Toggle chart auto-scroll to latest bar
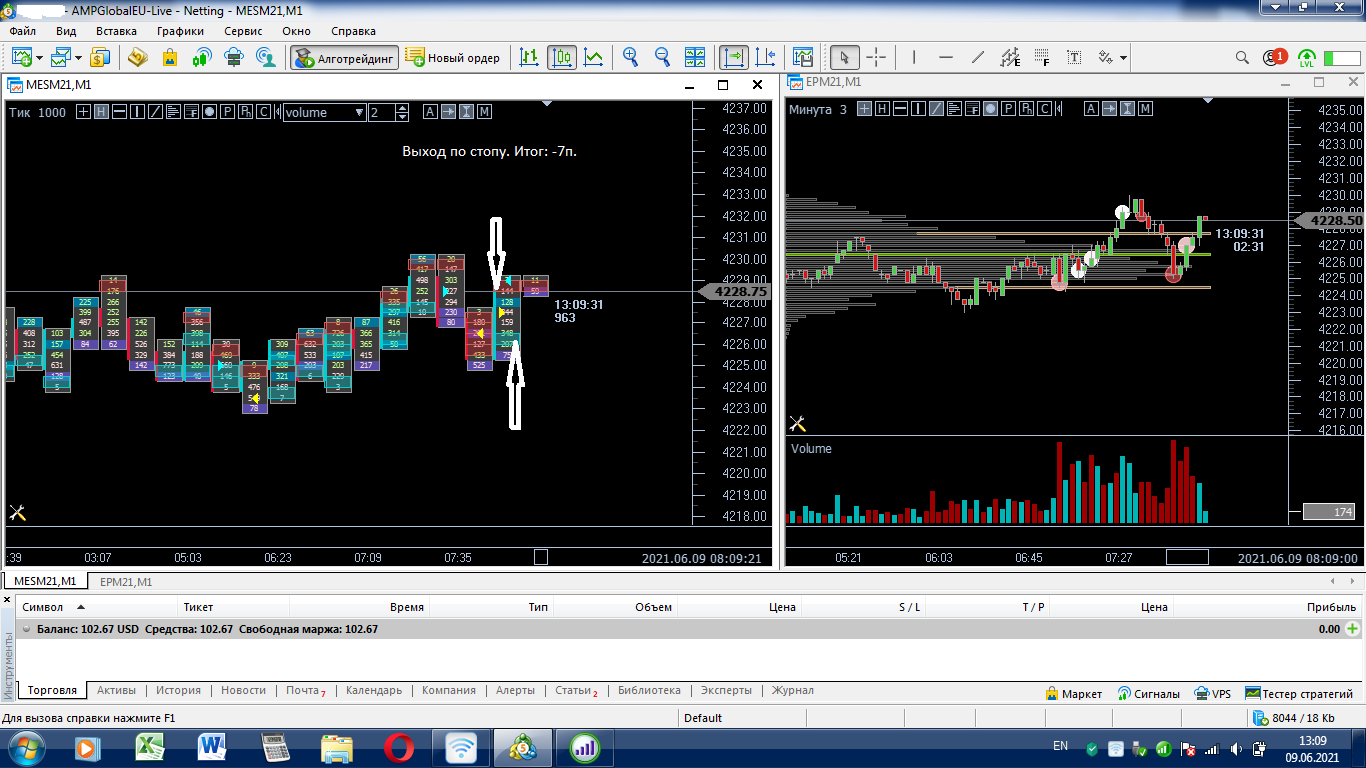Viewport: 1366px width, 768px height. point(734,57)
